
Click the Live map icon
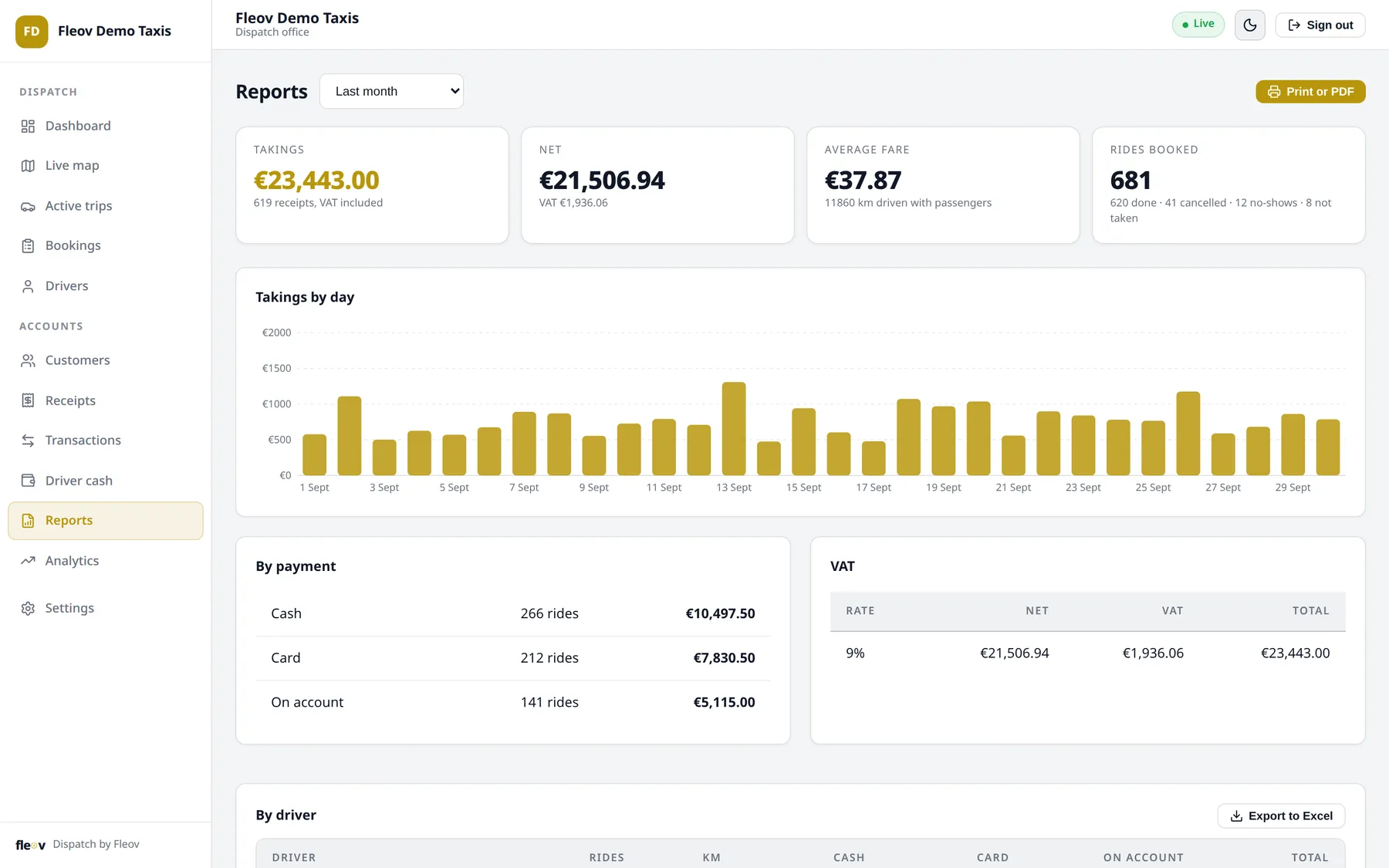28,166
